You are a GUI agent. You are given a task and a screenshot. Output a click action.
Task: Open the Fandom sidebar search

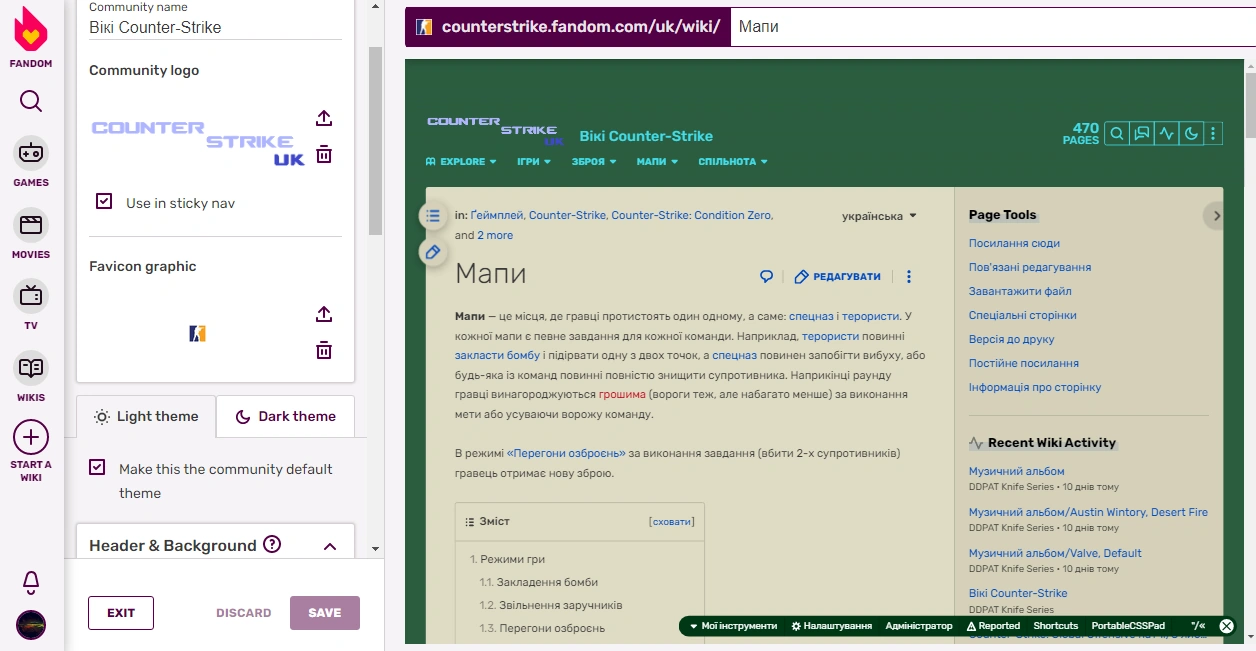(31, 101)
